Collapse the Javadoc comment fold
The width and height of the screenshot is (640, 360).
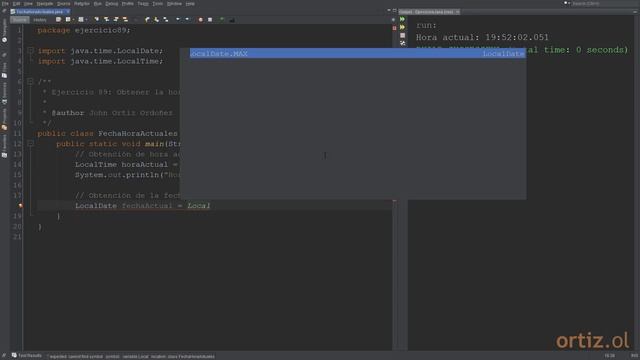click(30, 82)
